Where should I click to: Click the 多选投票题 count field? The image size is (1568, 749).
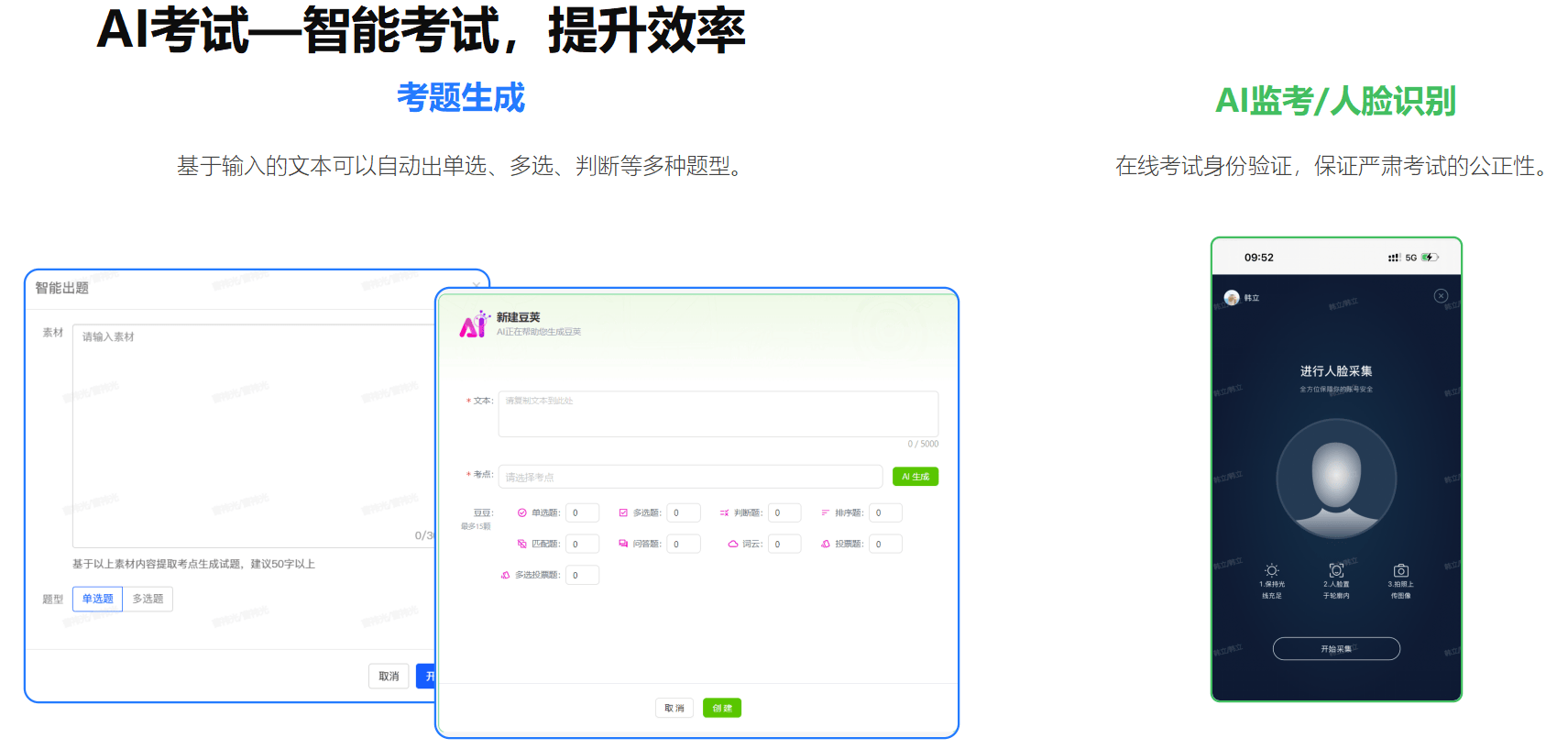(x=582, y=576)
